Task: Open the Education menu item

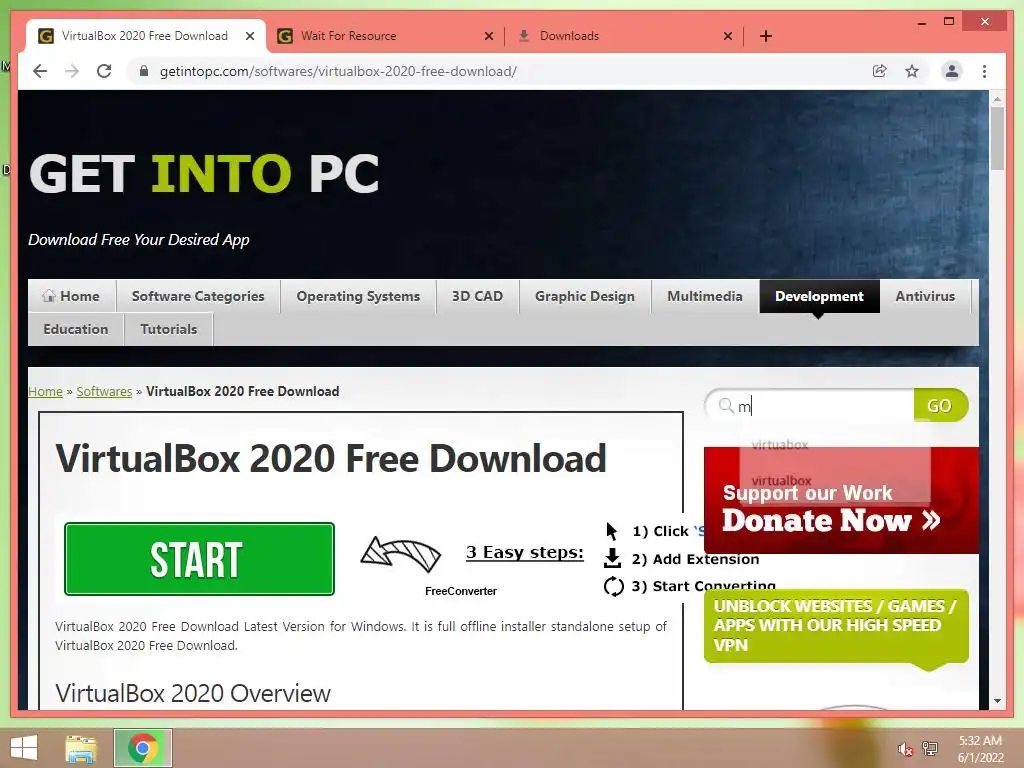Action: click(76, 329)
